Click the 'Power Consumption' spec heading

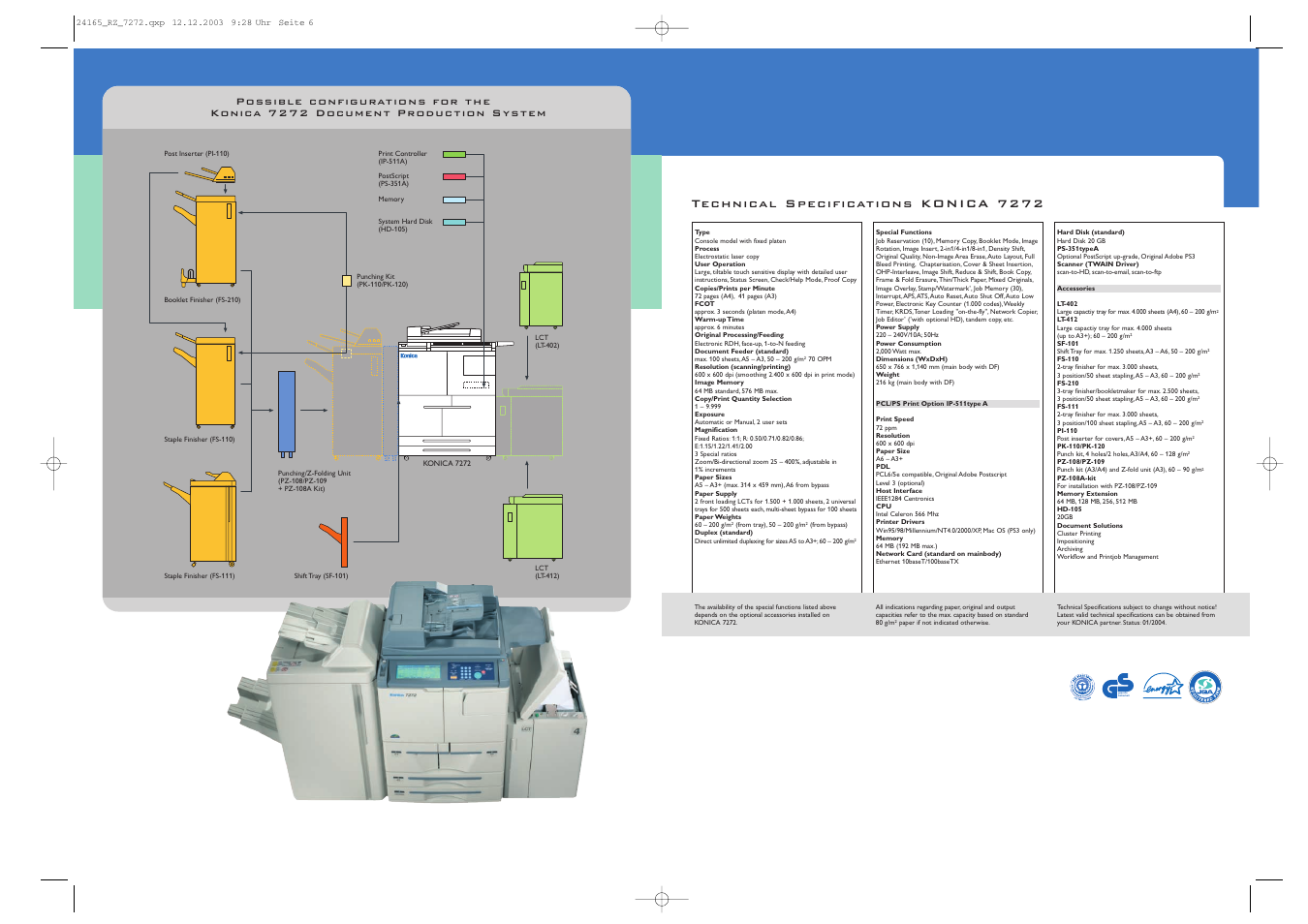point(908,344)
